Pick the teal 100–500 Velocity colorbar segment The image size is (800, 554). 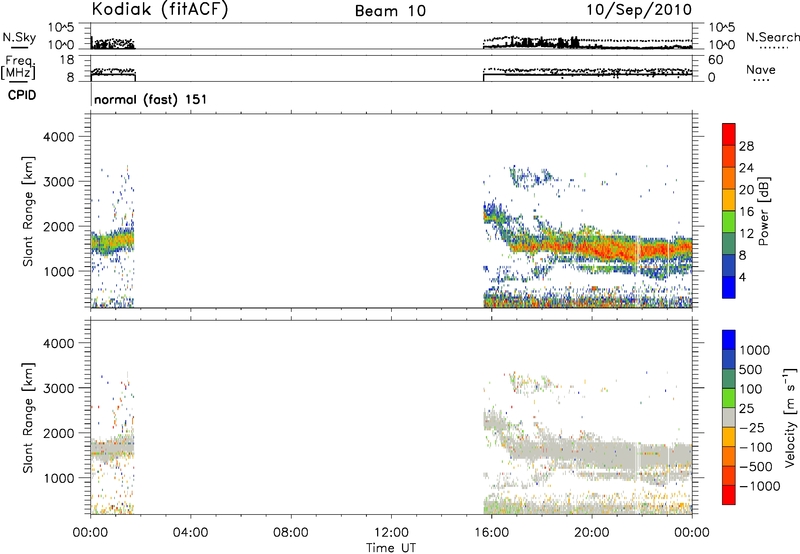[729, 379]
